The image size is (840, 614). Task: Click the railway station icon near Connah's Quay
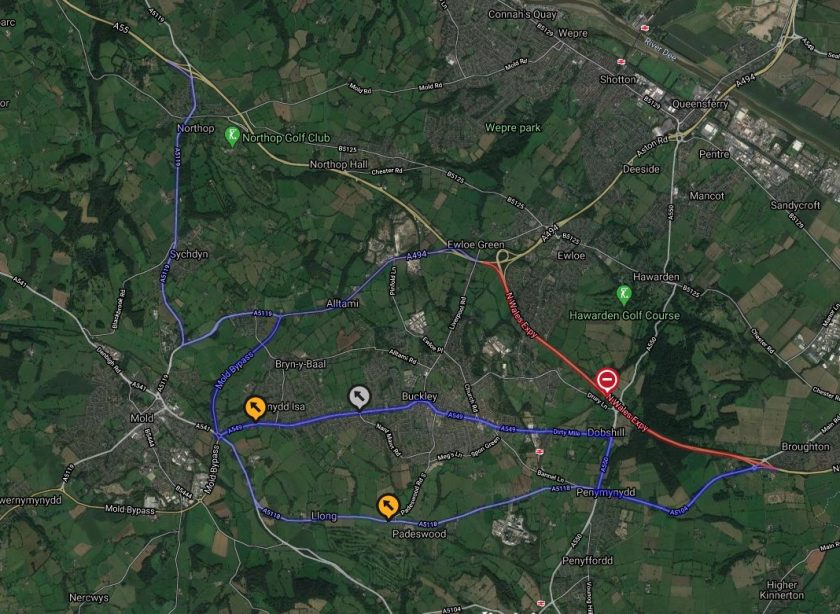coord(646,26)
